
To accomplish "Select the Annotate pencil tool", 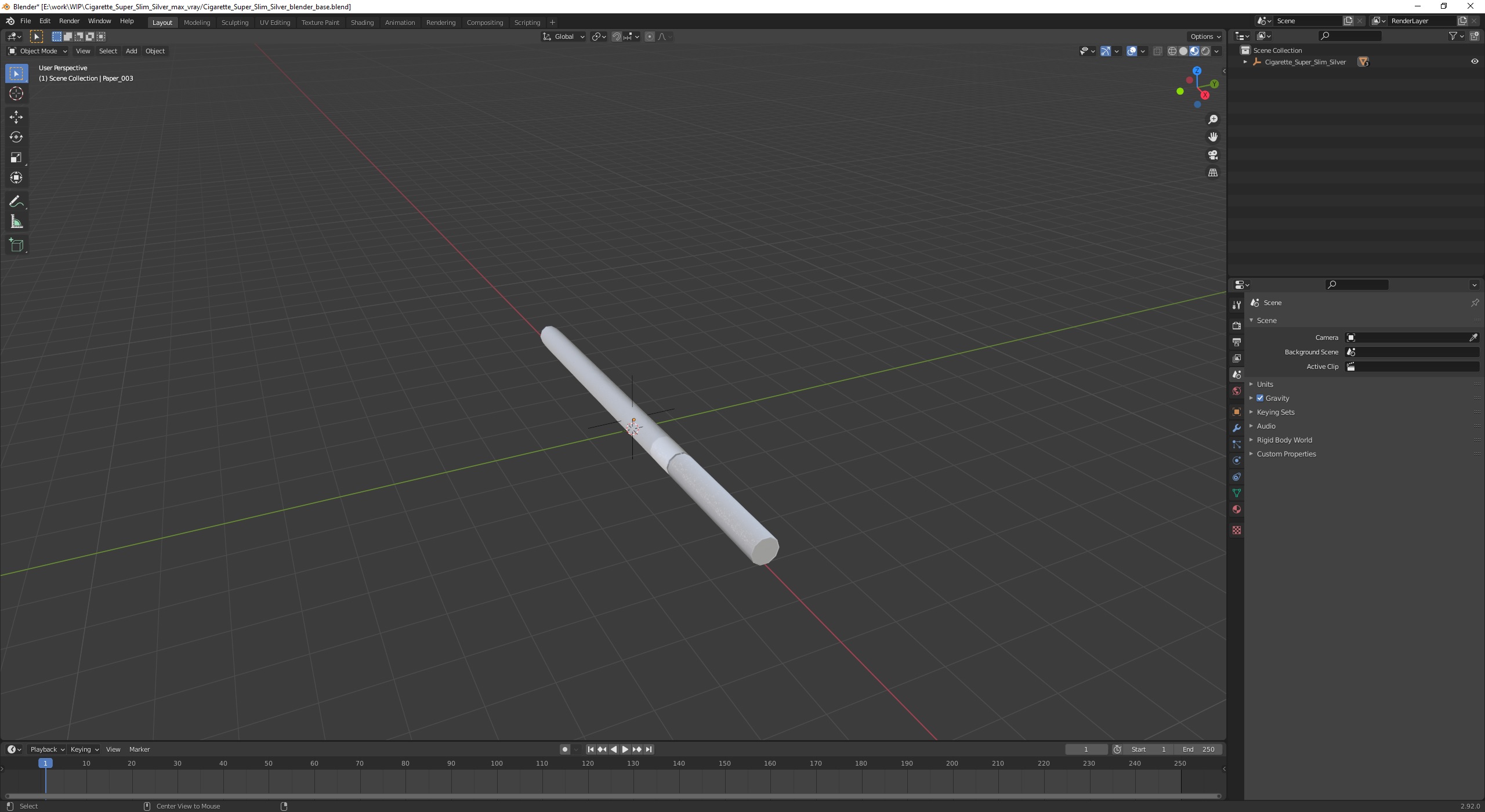I will coord(16,202).
